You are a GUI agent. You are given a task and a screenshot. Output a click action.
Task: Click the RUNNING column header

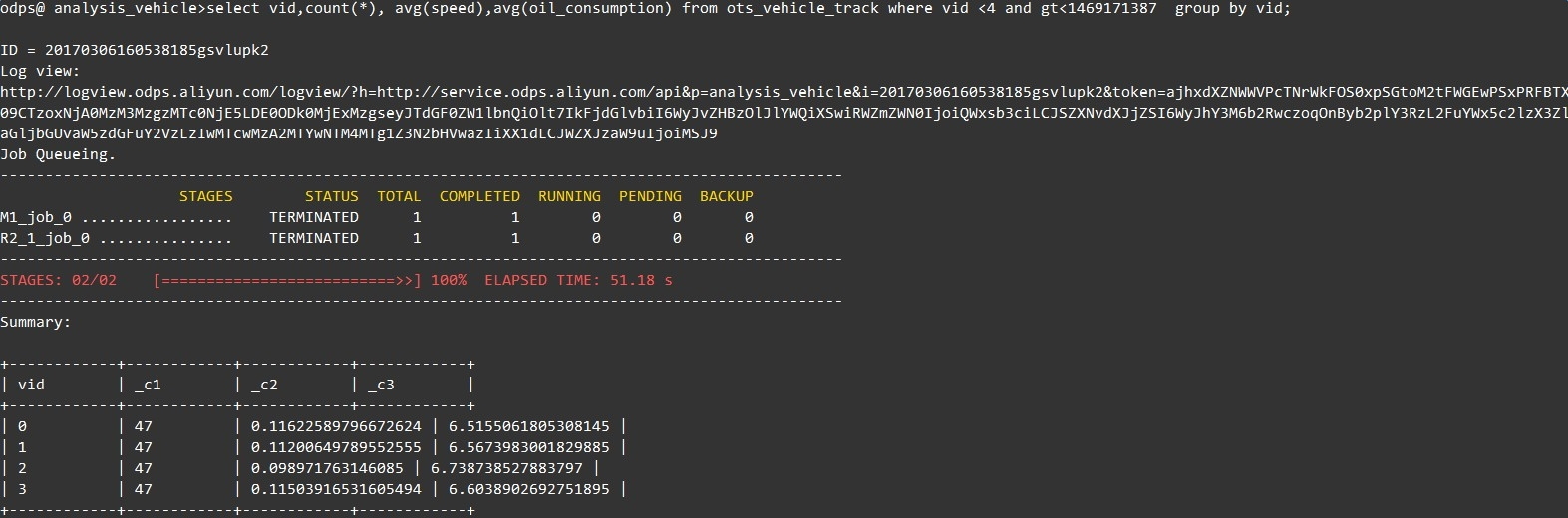pos(569,196)
